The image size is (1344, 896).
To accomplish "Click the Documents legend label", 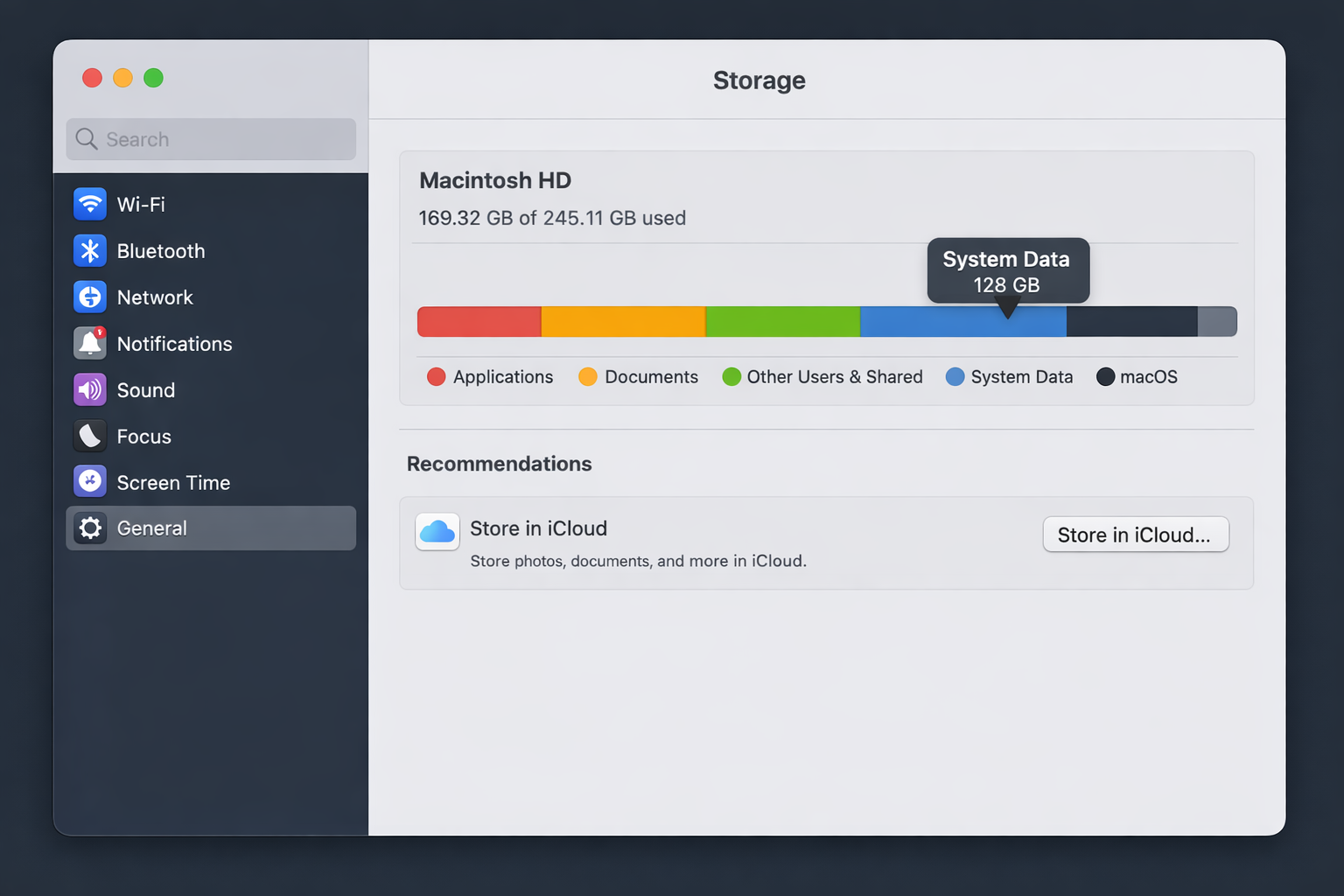I will coord(652,377).
